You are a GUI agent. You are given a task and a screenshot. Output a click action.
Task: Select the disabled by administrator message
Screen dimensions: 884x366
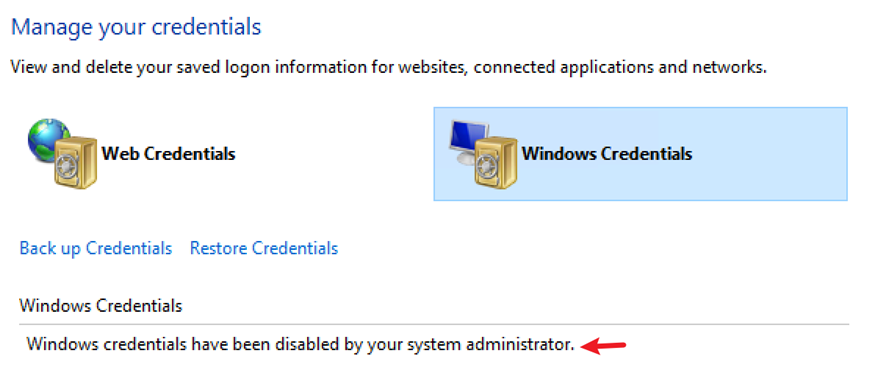click(x=300, y=345)
